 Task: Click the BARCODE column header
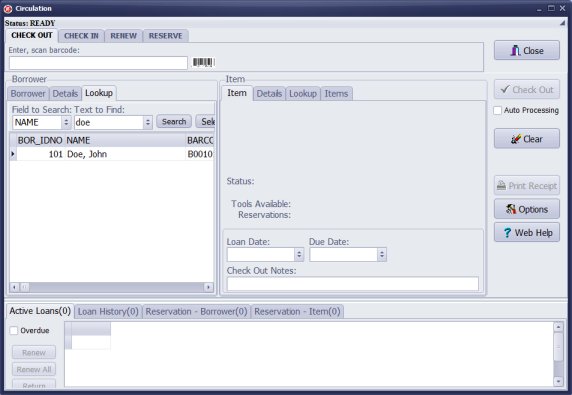pos(200,140)
